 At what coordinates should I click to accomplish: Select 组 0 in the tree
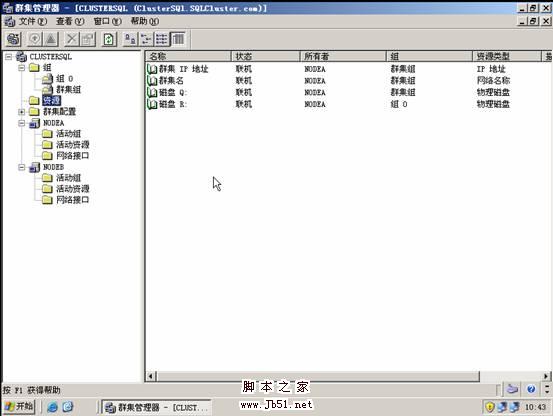65,79
